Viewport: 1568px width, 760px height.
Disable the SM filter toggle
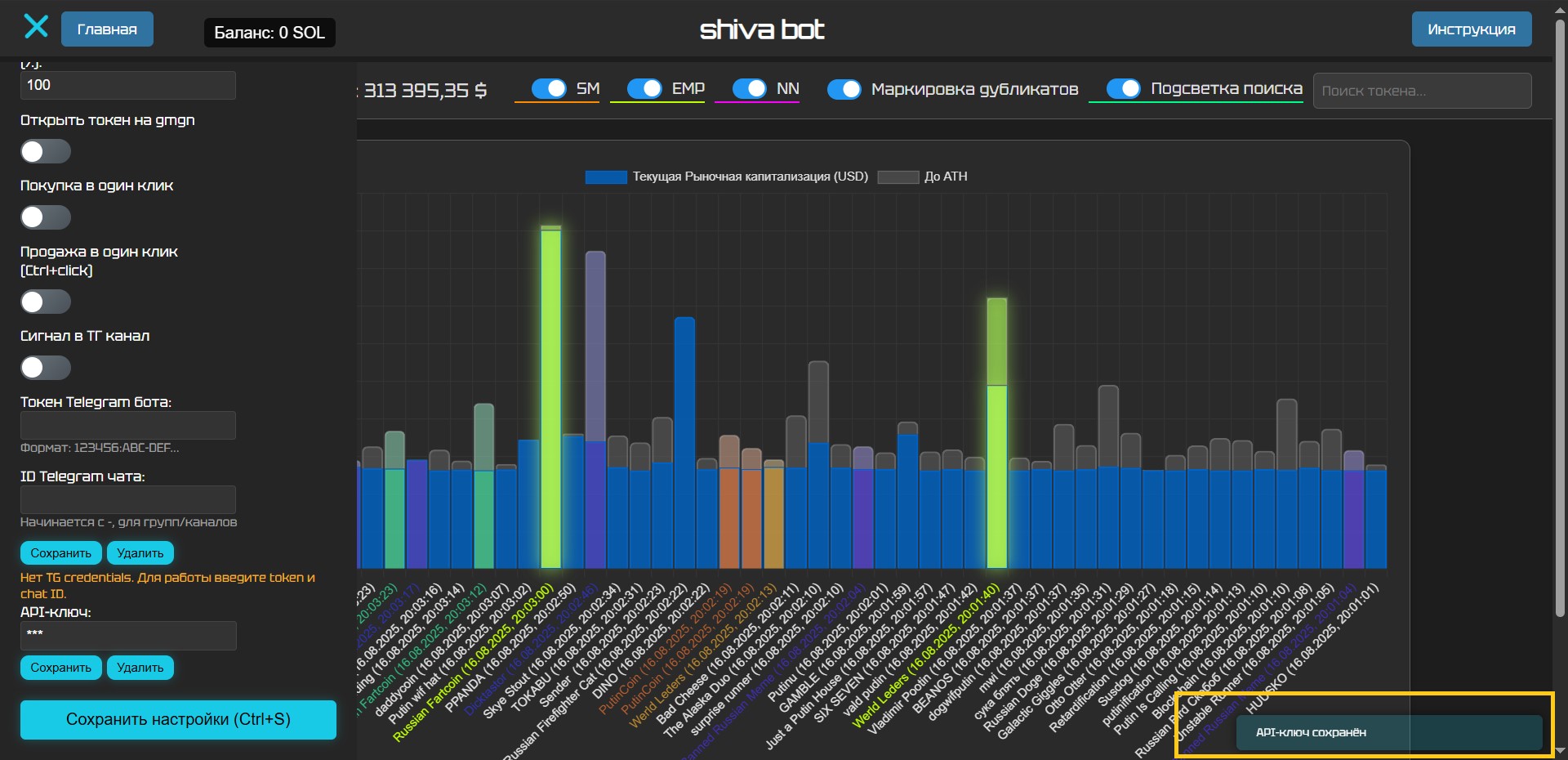(x=549, y=88)
